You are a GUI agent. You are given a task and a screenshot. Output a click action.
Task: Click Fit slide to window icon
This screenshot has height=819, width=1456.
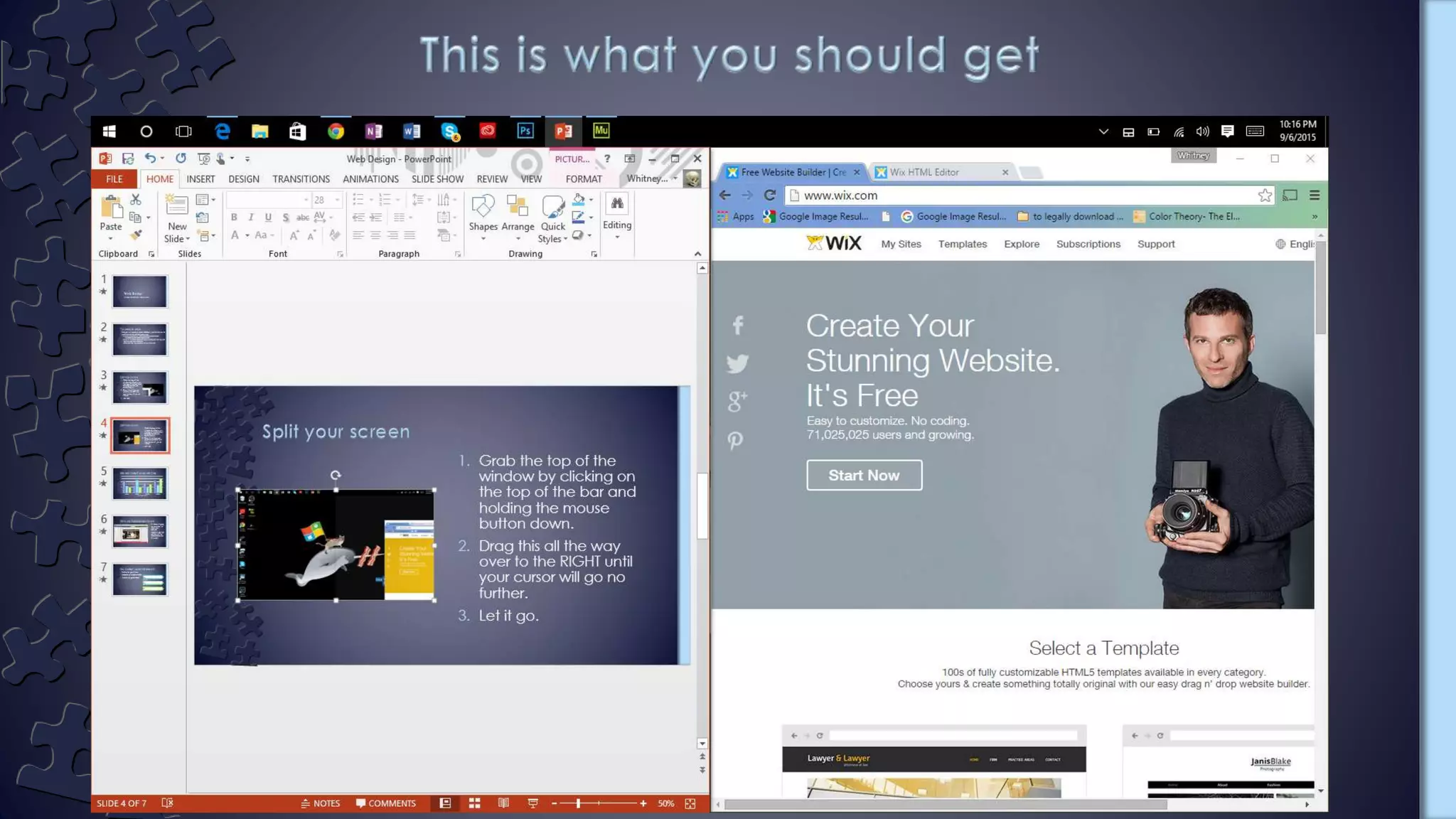click(x=690, y=803)
